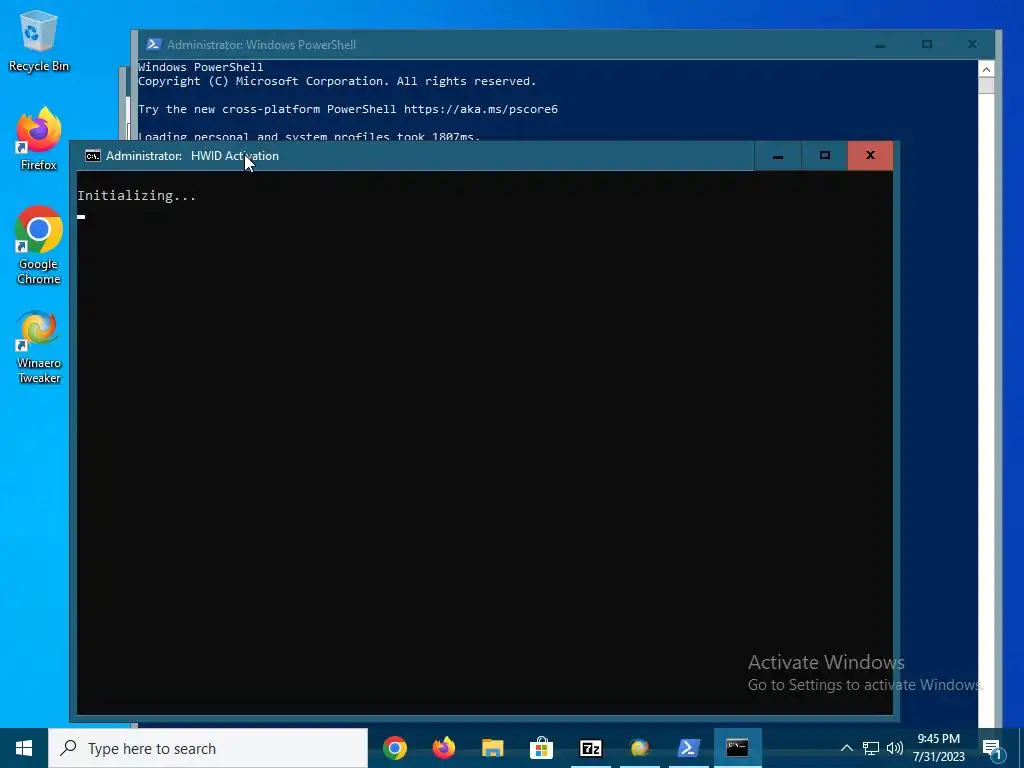The image size is (1024, 768).
Task: Select the command prompt taskbar icon
Action: 737,748
